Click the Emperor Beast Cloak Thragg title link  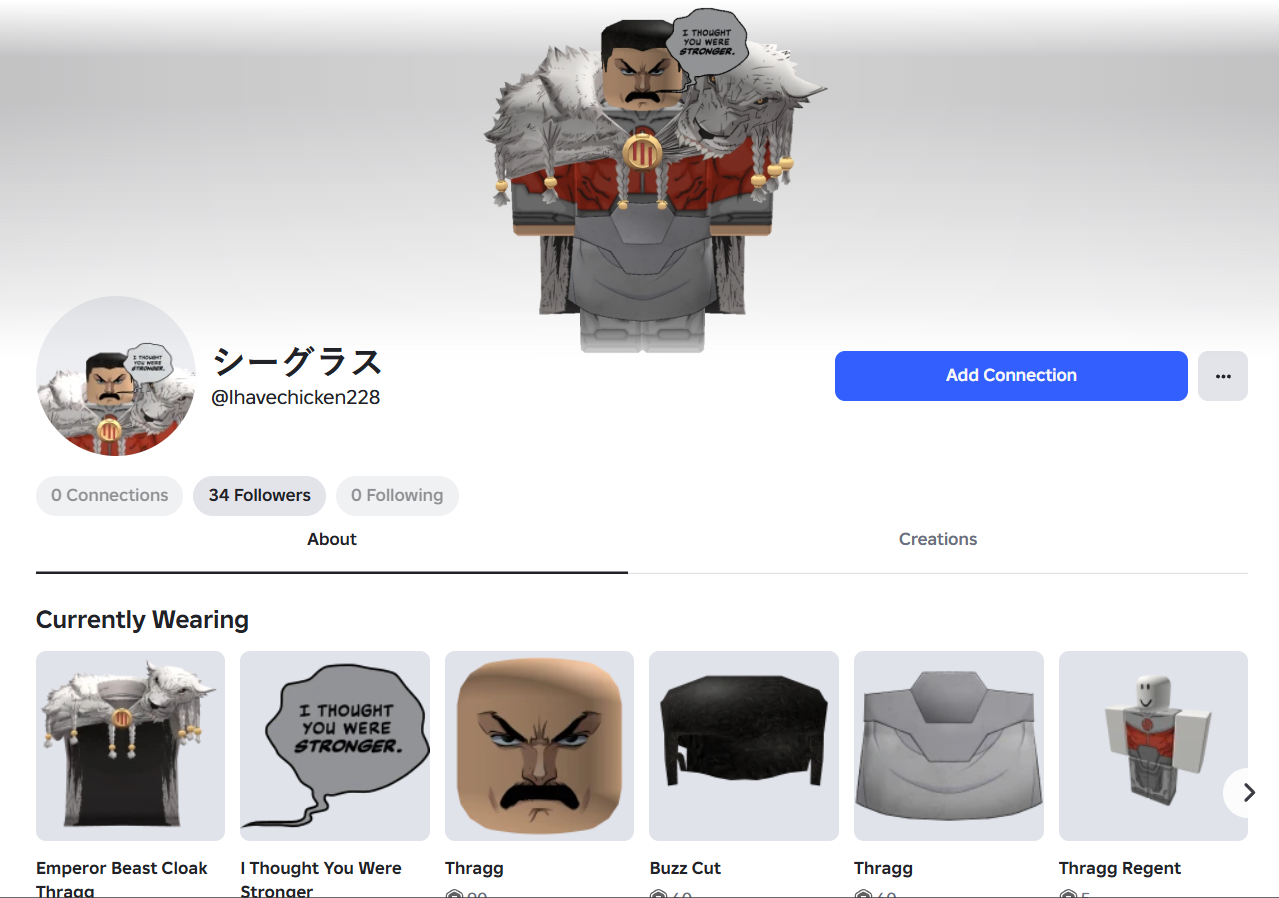122,879
